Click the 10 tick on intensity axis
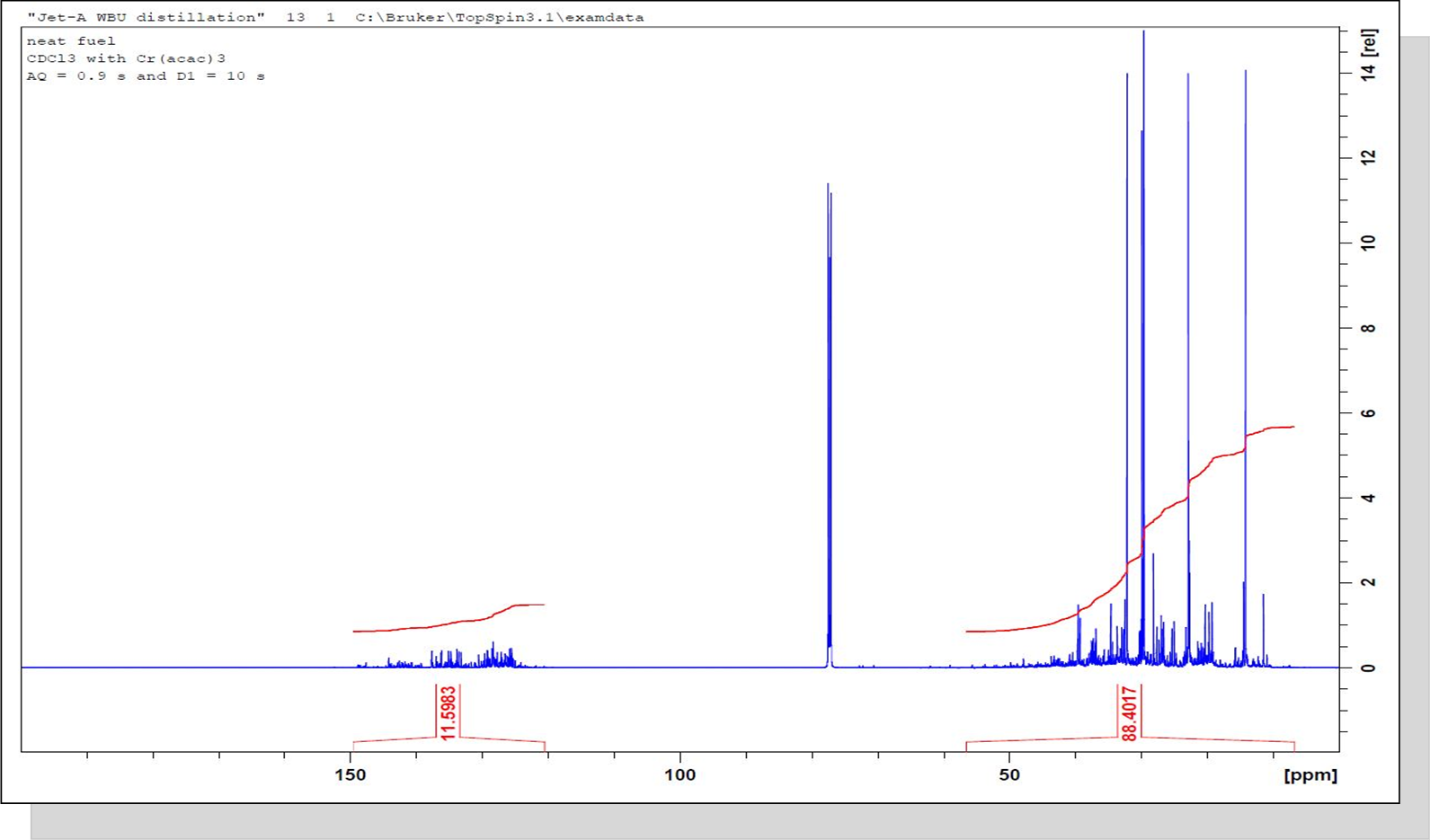 (x=1368, y=243)
